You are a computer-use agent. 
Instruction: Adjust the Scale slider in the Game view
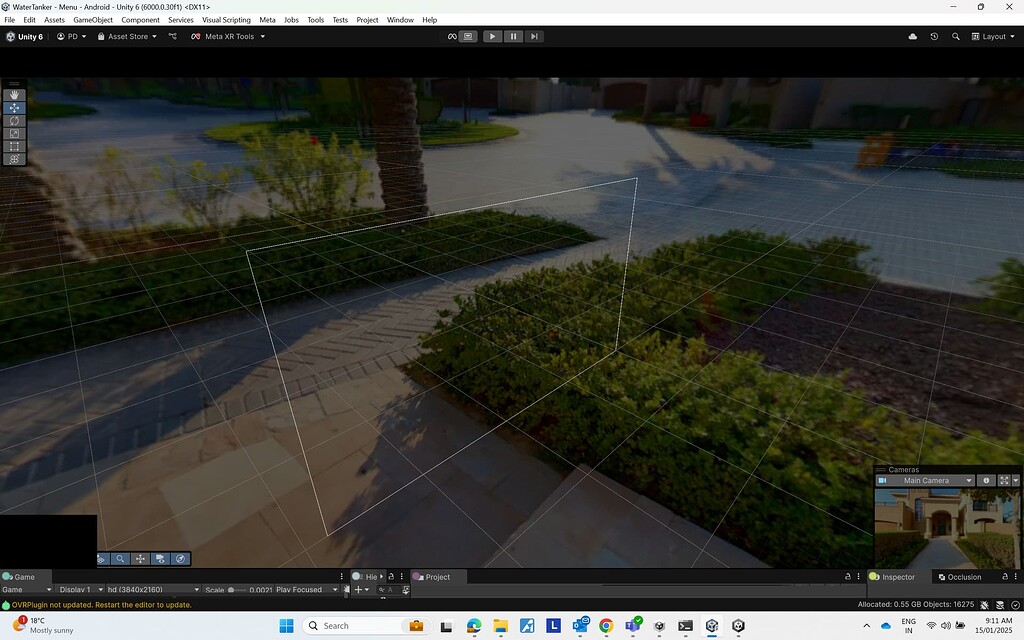(x=231, y=589)
